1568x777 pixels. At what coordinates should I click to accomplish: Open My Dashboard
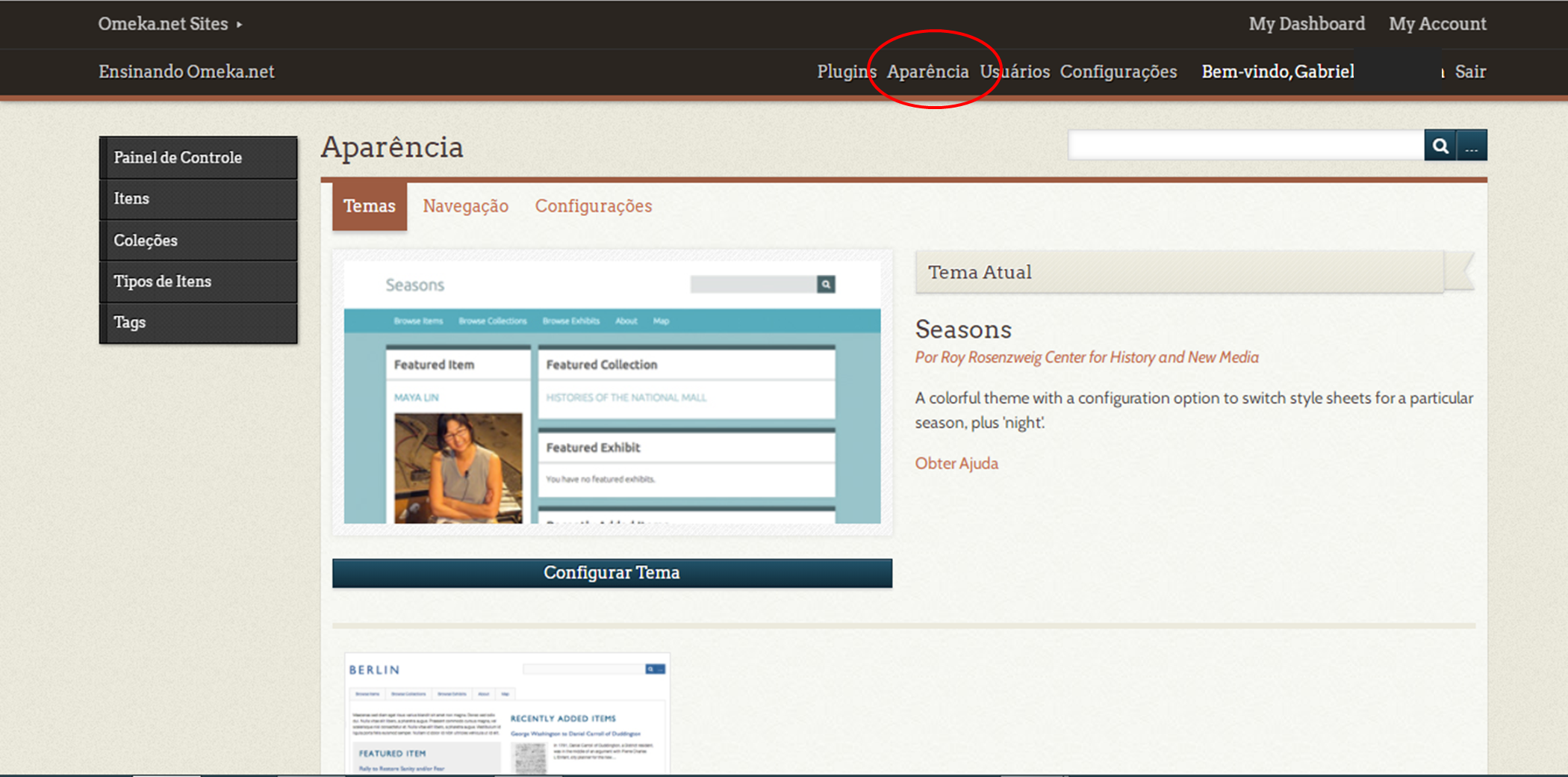click(x=1307, y=23)
